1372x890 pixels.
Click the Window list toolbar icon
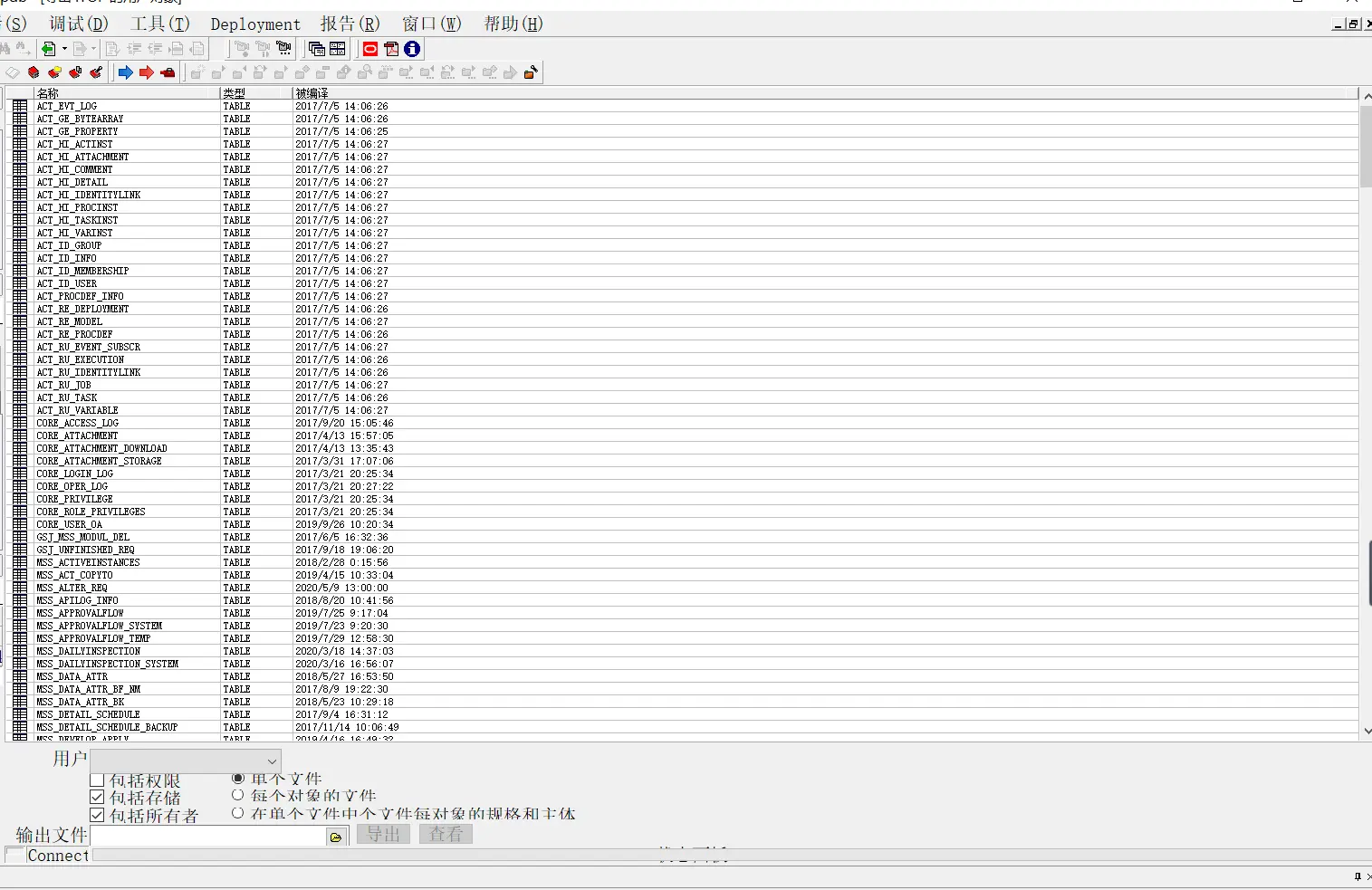(x=316, y=49)
